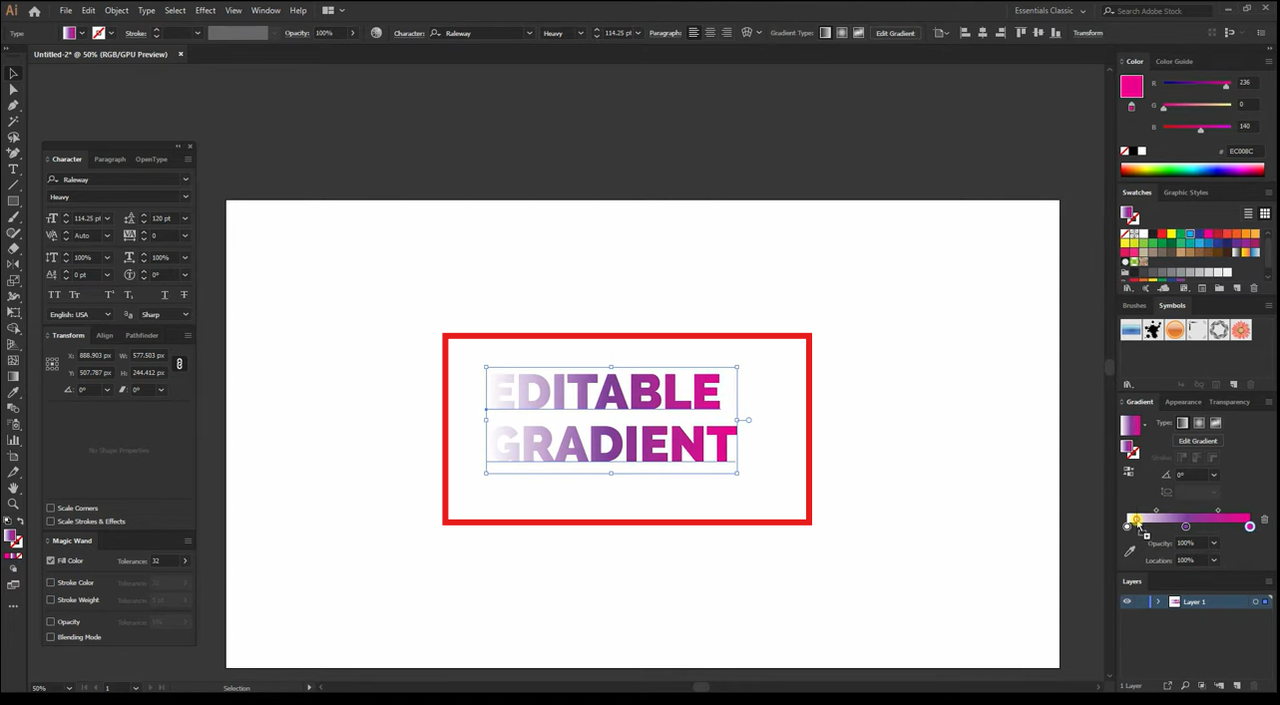Align text center in control bar

click(711, 33)
